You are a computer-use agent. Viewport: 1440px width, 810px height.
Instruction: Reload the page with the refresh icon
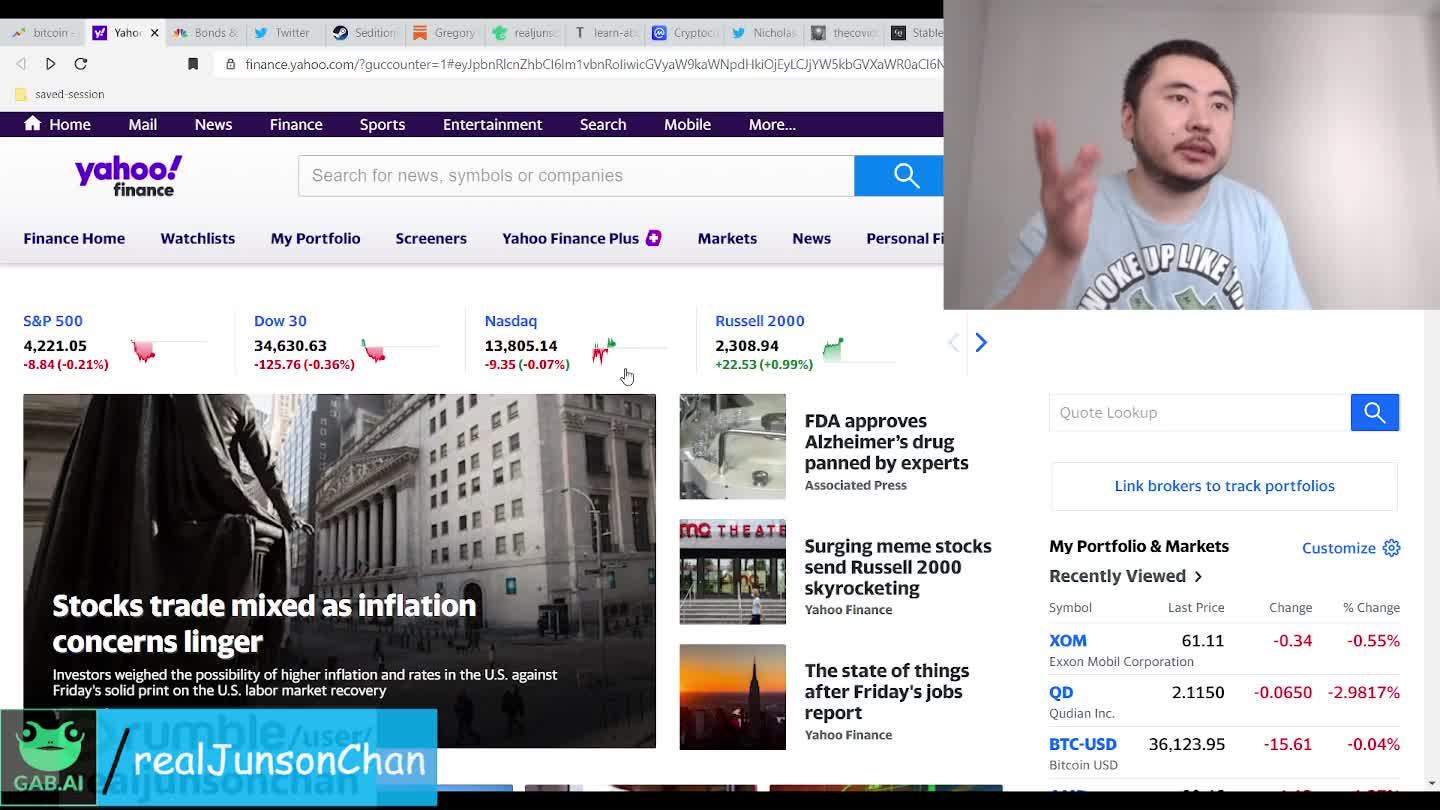tap(81, 64)
